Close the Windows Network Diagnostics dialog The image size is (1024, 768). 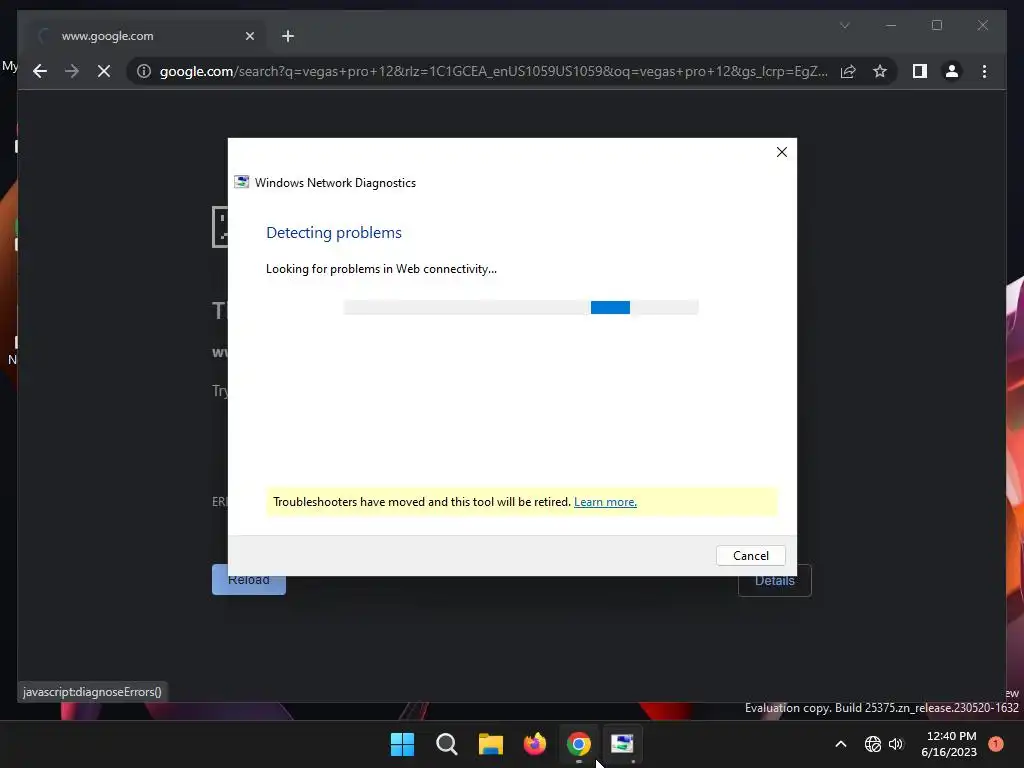tap(782, 152)
